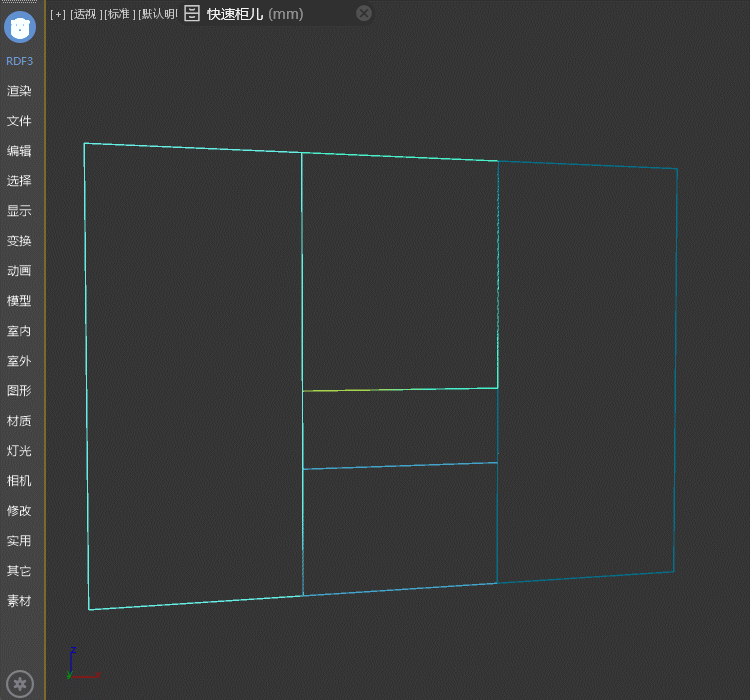
Task: Click the cabinet icon beside 快速柜儿
Action: [x=192, y=13]
